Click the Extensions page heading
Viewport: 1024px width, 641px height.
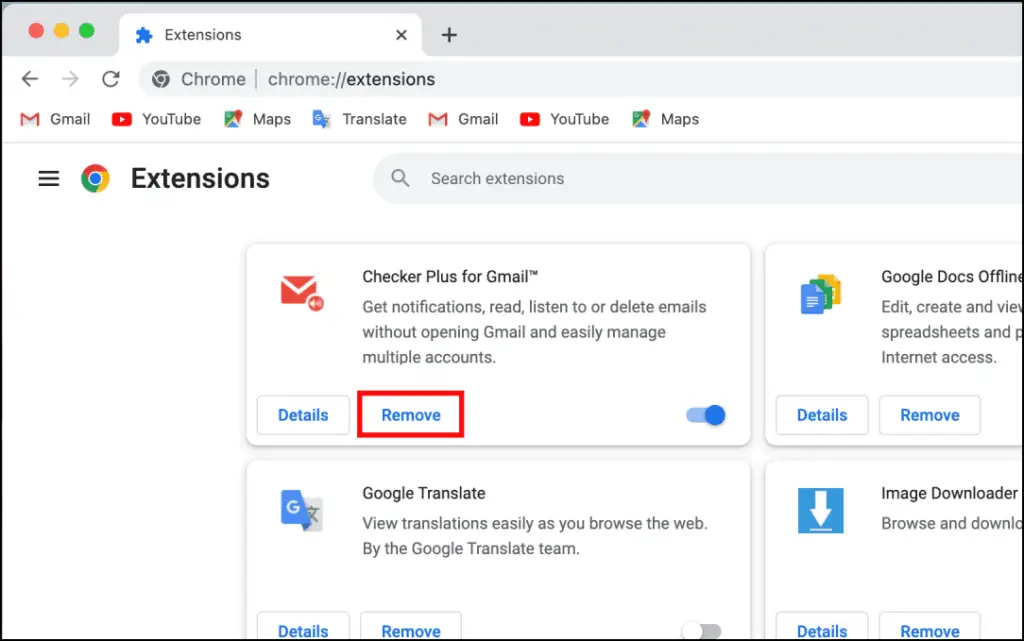200,178
